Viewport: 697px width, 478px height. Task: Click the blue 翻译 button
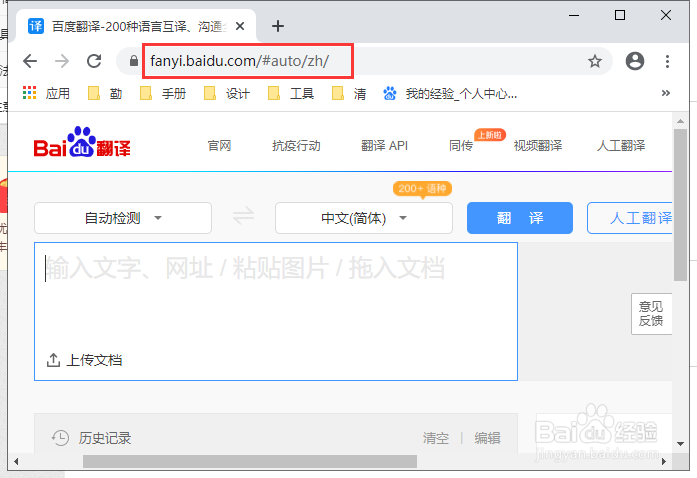pos(520,218)
